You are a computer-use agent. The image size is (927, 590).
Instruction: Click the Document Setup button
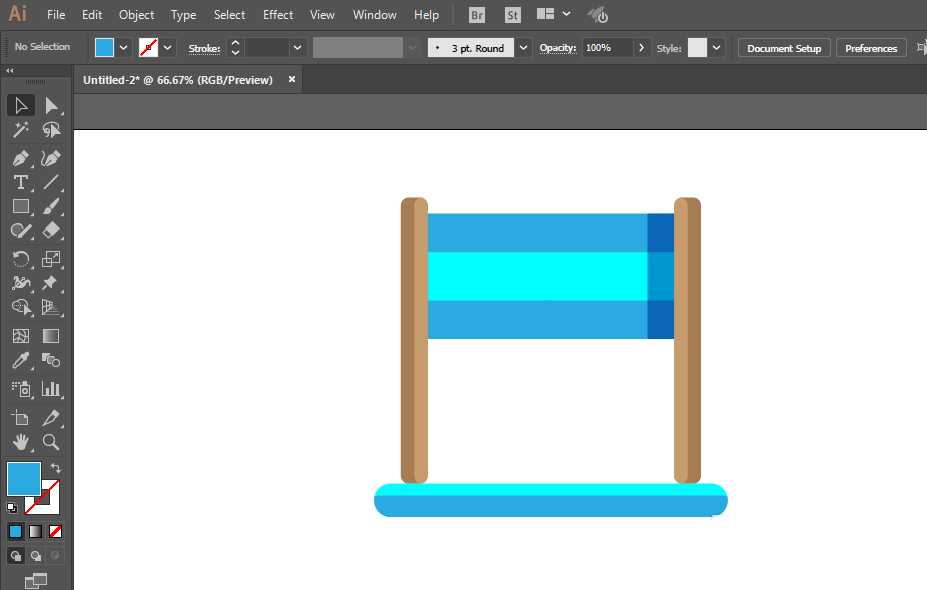coord(783,48)
